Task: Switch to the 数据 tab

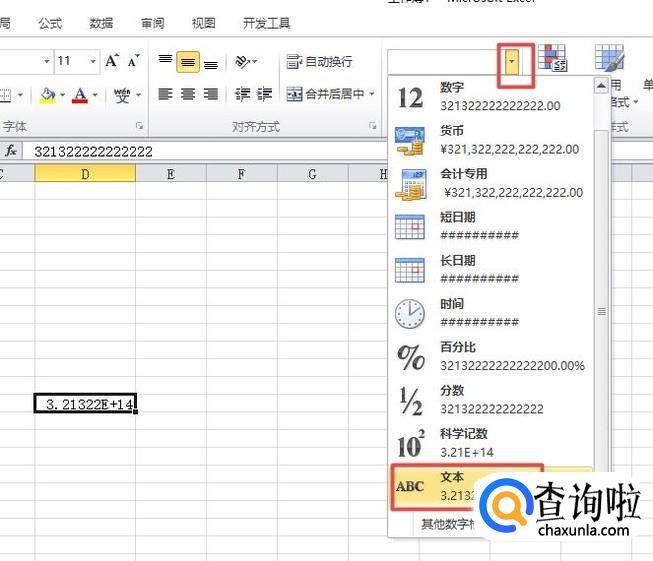Action: click(101, 23)
